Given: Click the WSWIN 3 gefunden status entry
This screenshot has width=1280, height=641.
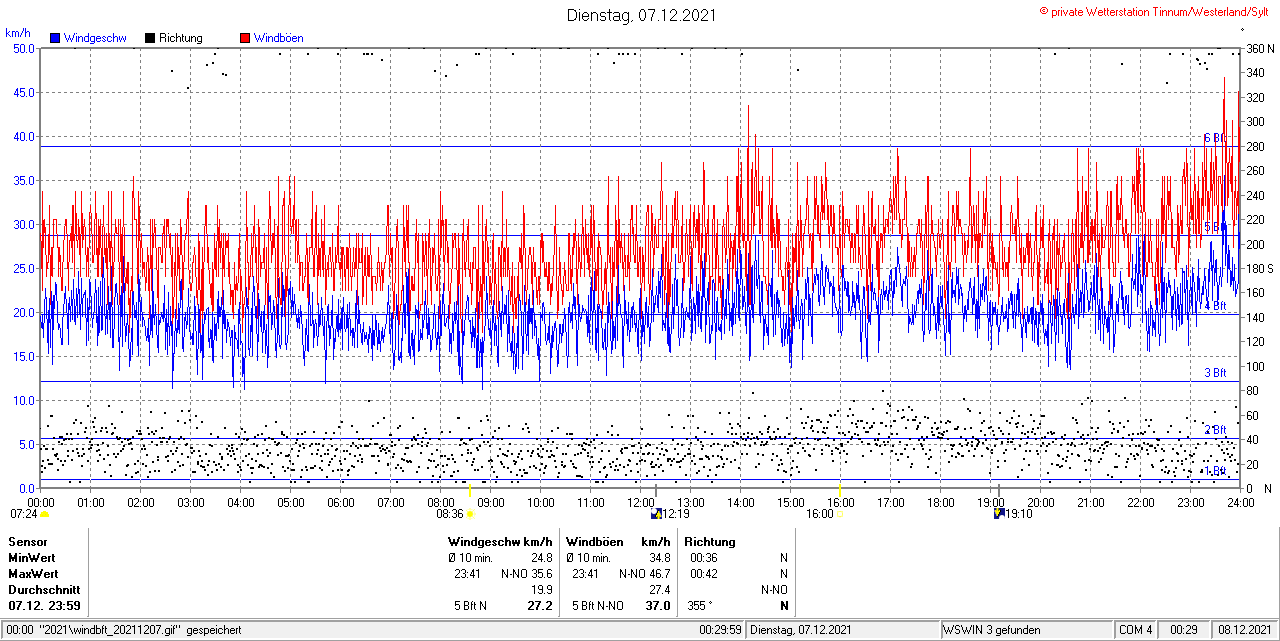Looking at the screenshot, I should click(x=992, y=630).
